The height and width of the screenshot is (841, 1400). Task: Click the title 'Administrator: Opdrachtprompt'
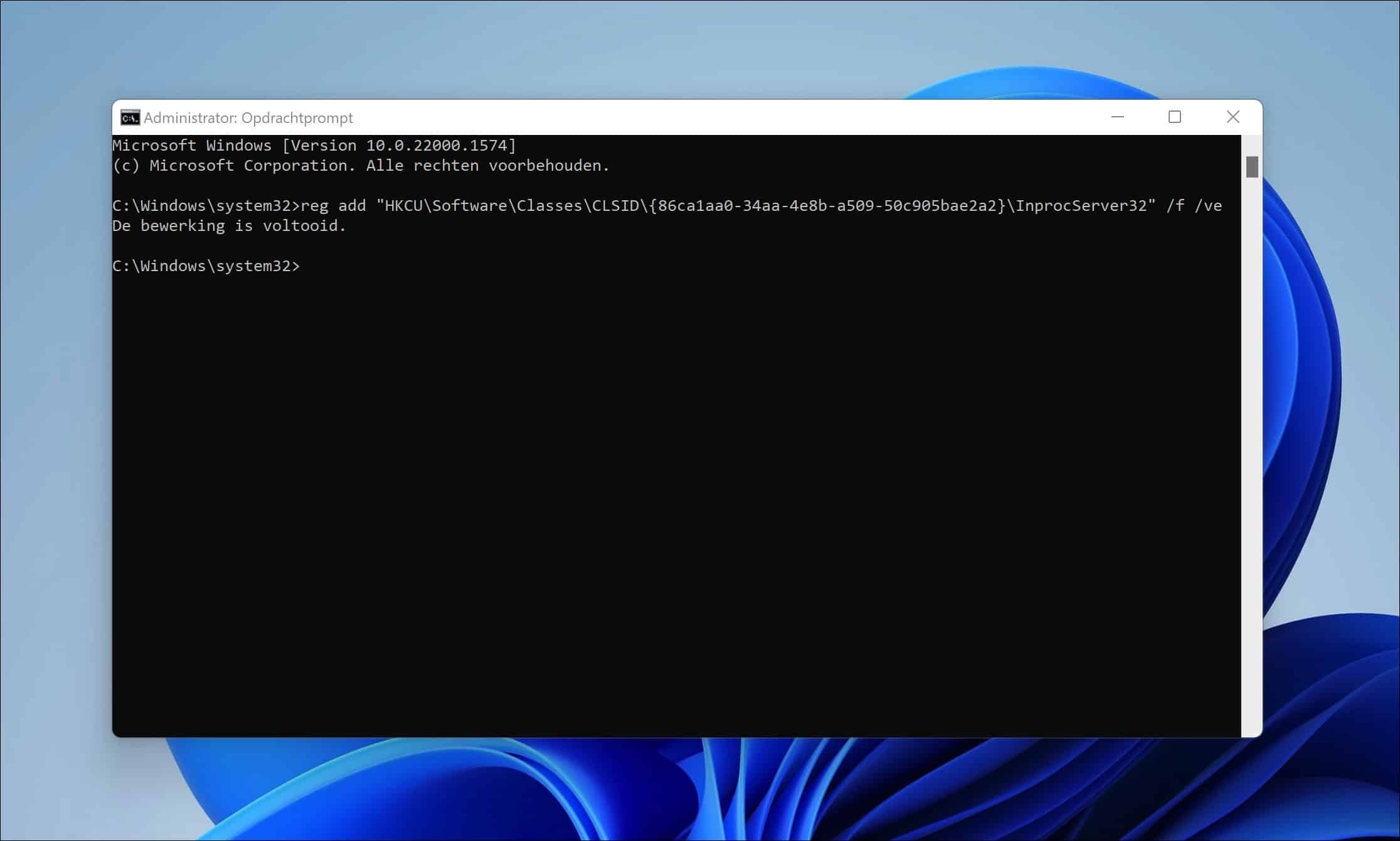247,117
